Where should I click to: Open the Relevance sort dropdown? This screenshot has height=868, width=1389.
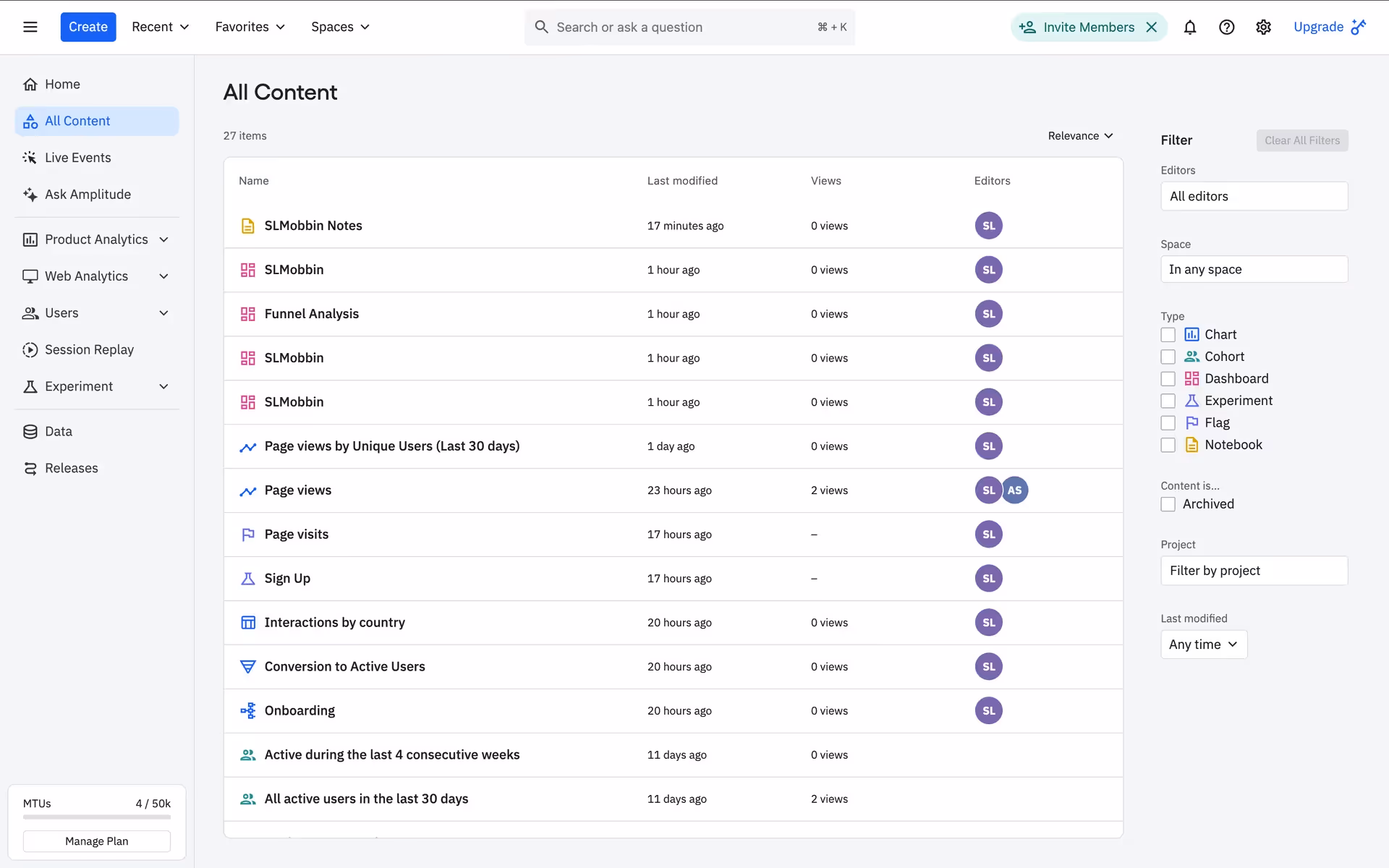coord(1080,136)
